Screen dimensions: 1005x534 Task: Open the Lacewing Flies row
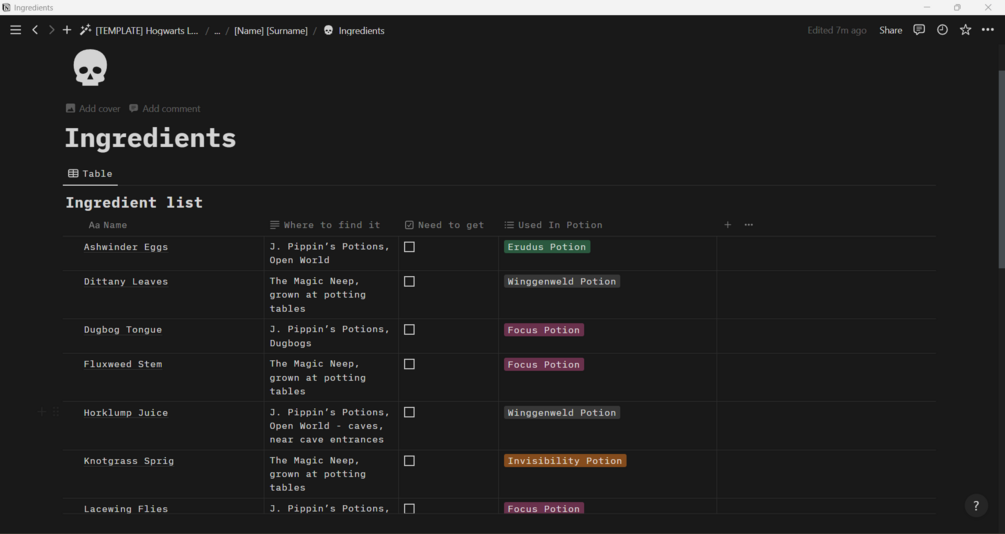126,508
